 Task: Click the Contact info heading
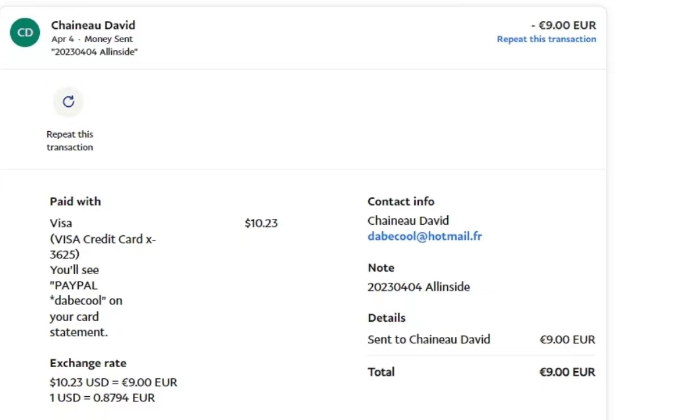click(400, 201)
